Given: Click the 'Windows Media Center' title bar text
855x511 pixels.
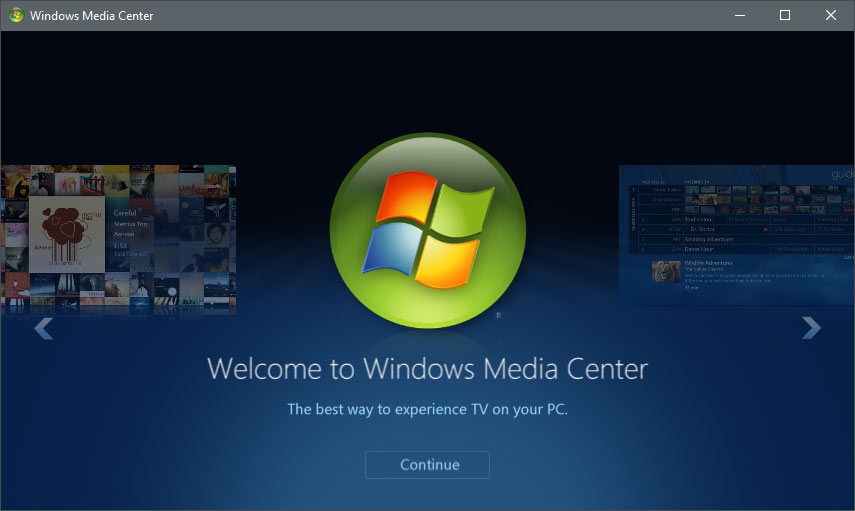Looking at the screenshot, I should tap(92, 16).
